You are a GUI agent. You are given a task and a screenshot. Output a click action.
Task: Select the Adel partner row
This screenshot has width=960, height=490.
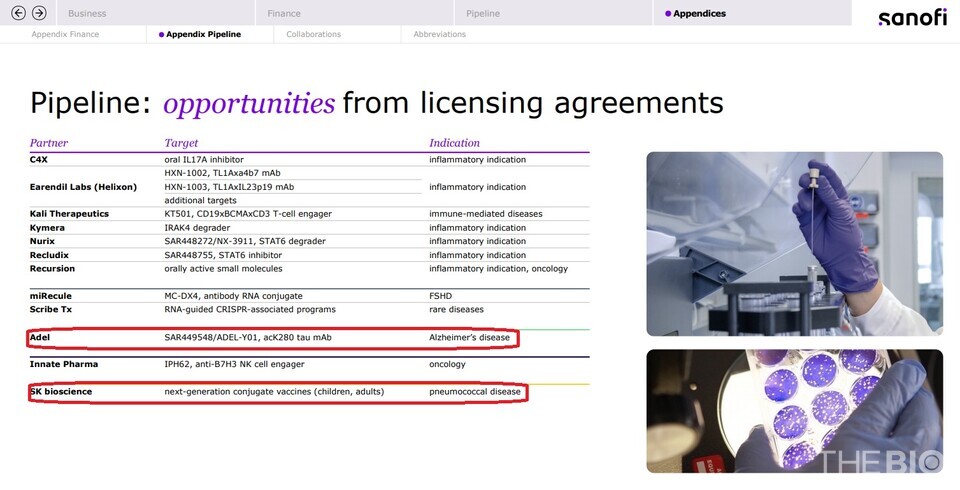tap(272, 338)
